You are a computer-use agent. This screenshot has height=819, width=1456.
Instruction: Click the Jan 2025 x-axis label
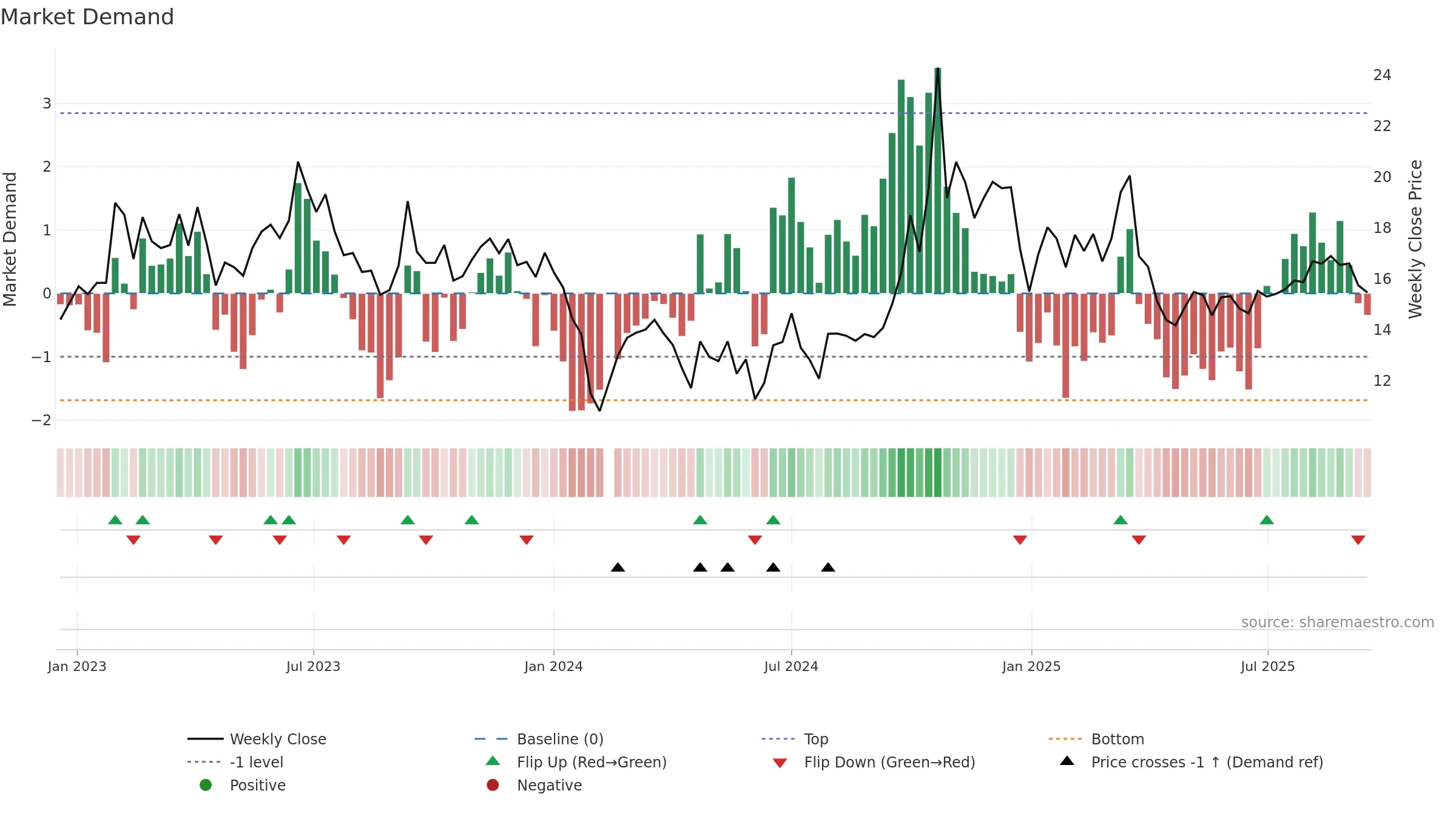point(1031,666)
